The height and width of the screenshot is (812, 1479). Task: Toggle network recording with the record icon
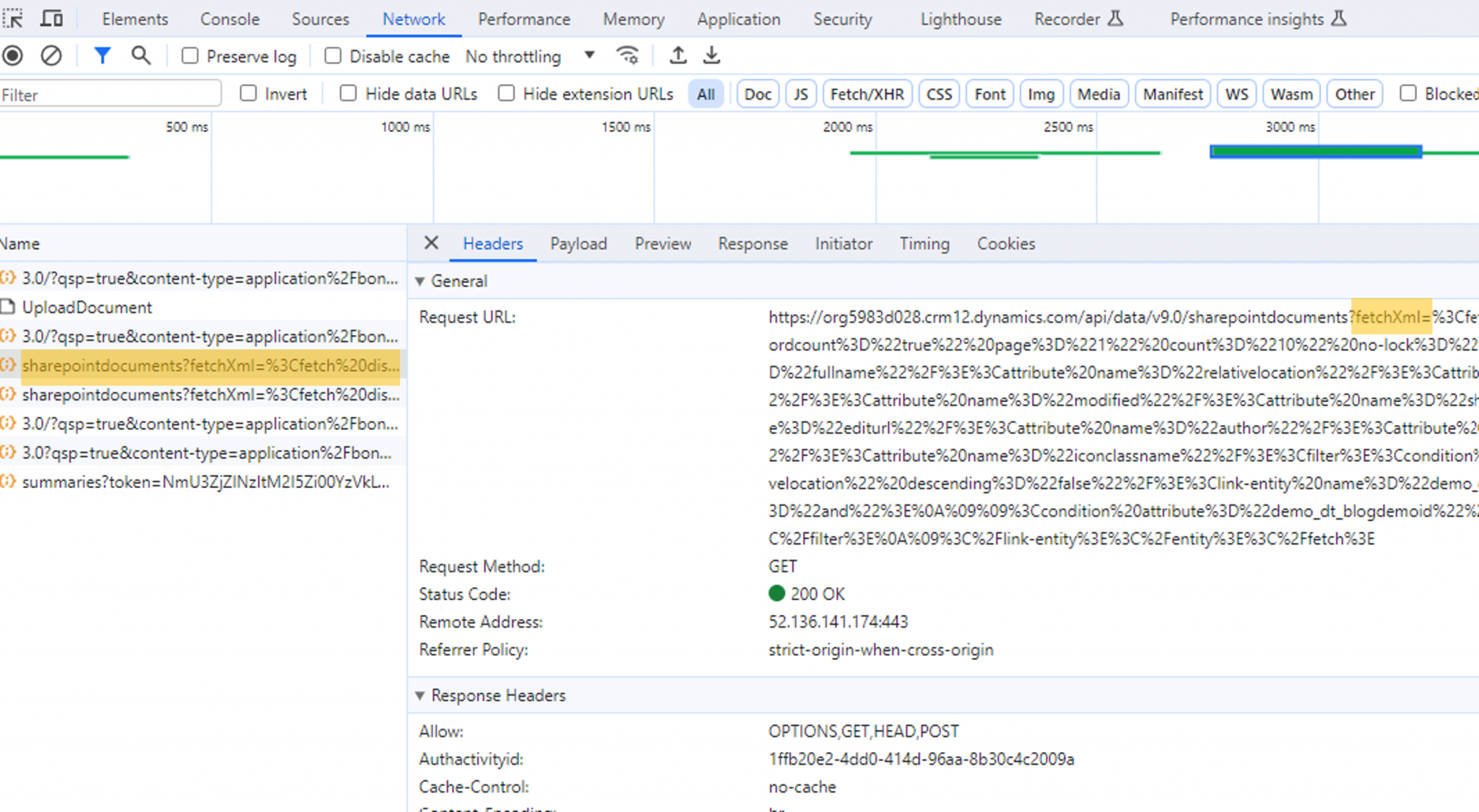[x=12, y=56]
